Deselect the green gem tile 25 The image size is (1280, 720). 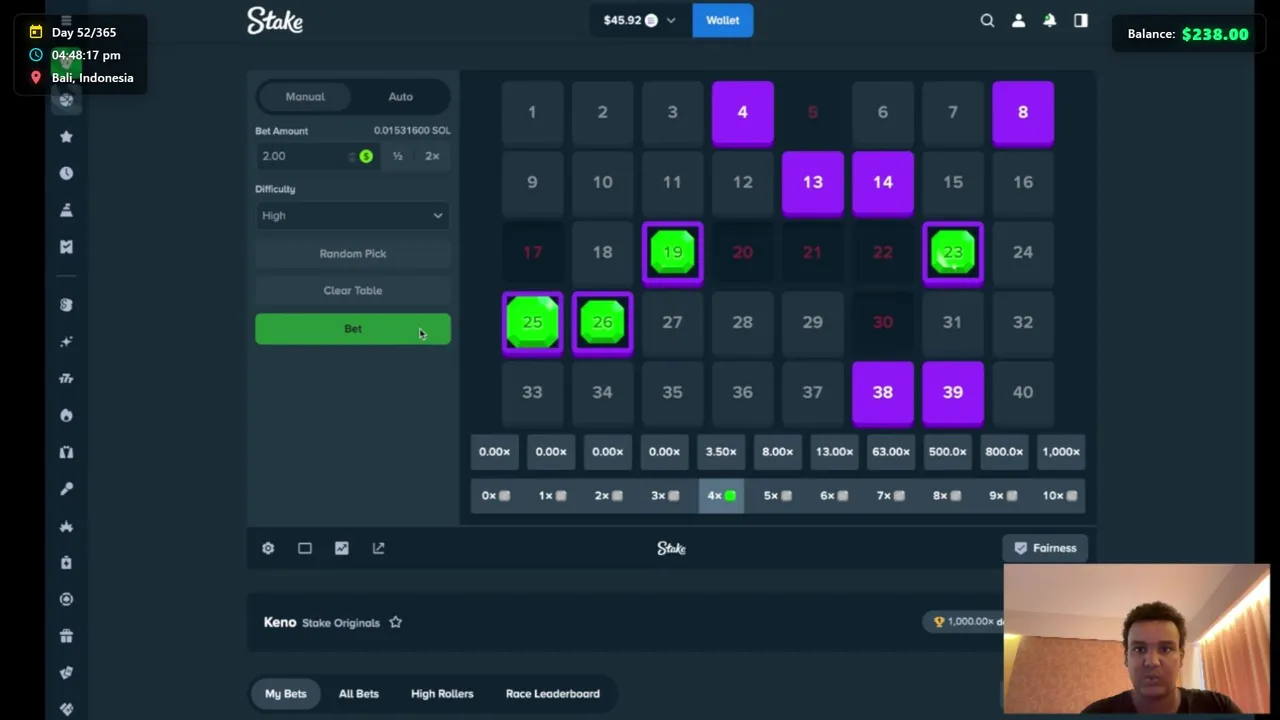tap(532, 323)
